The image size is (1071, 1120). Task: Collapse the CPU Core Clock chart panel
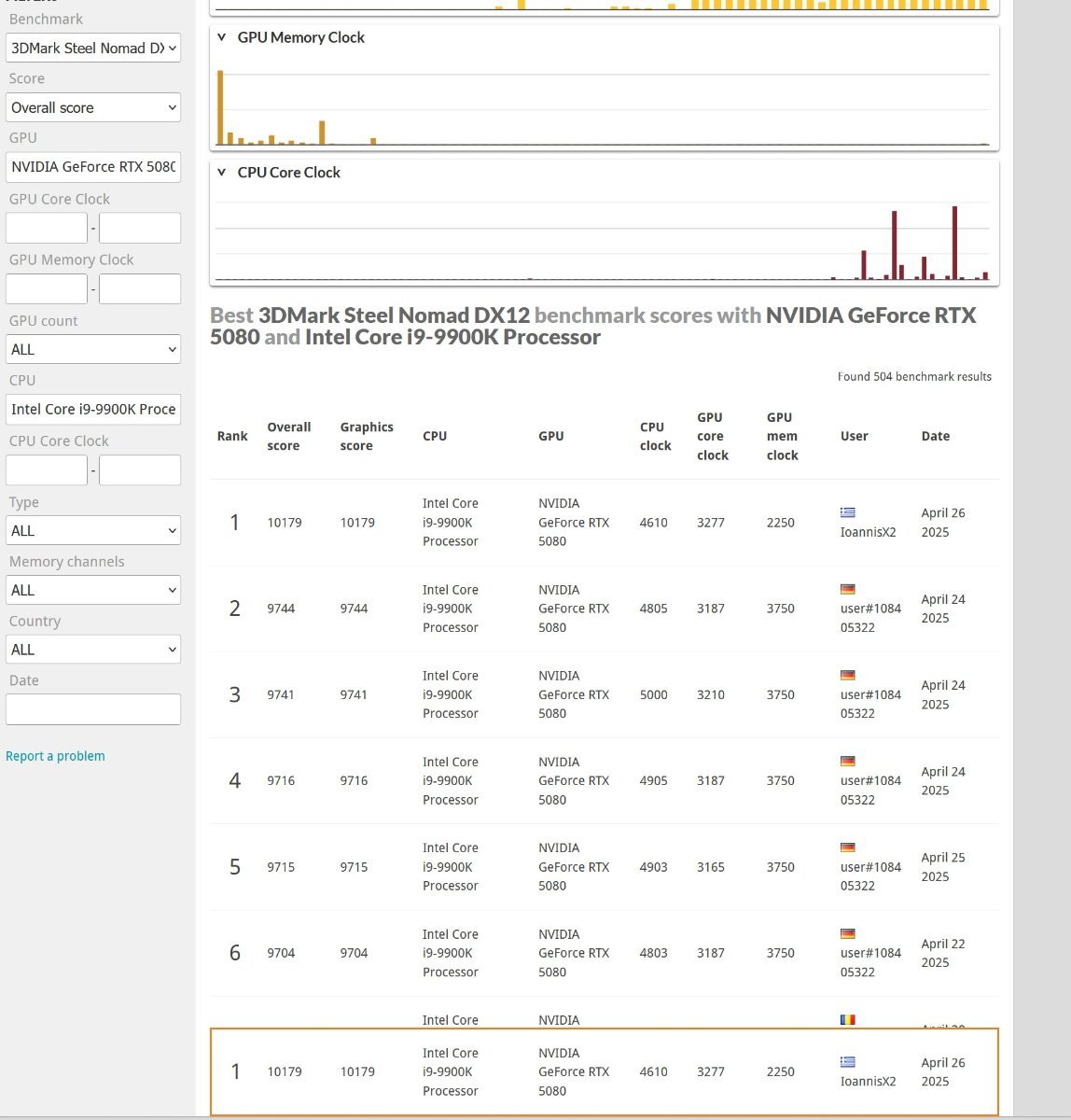click(x=221, y=173)
